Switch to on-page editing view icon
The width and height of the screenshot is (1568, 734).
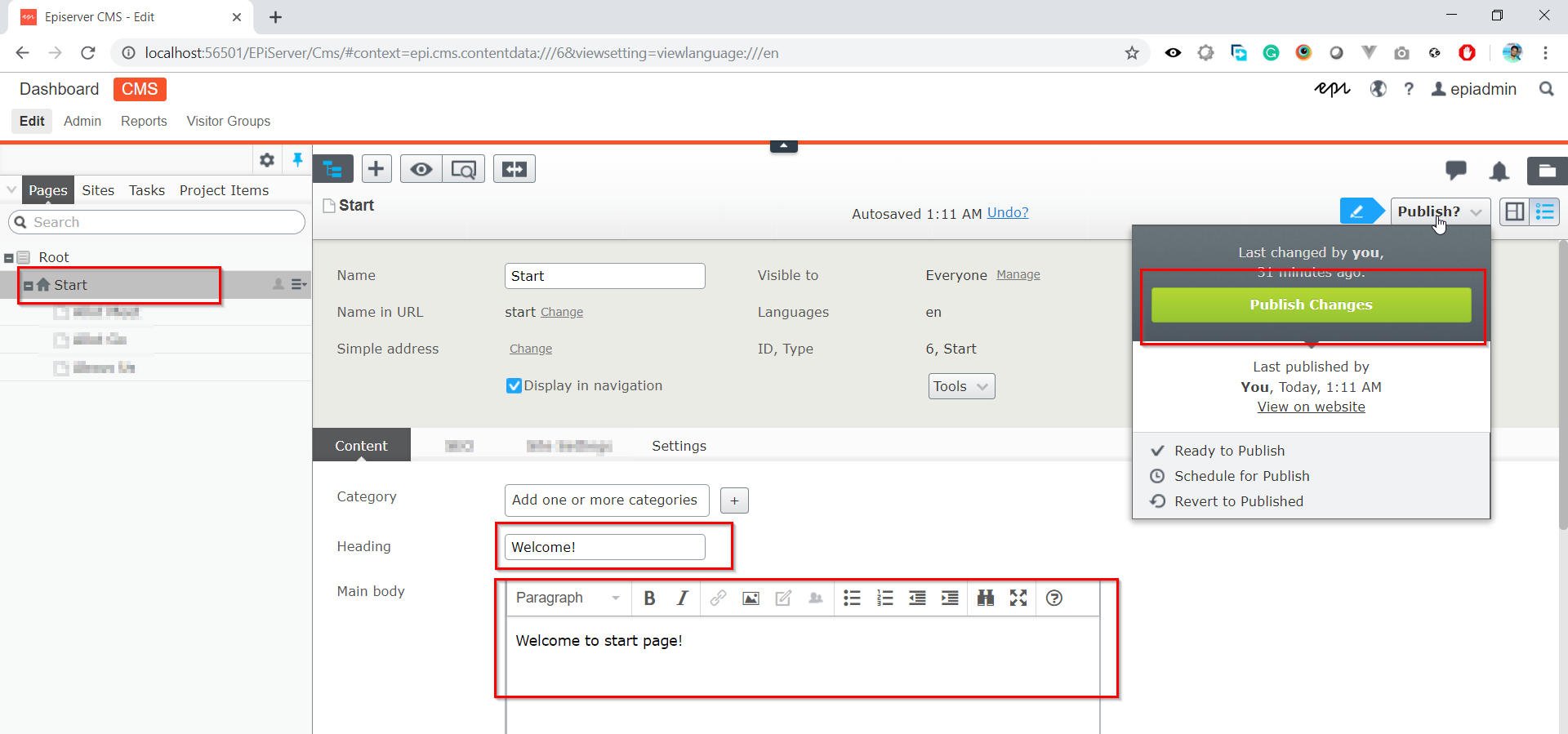[1515, 211]
